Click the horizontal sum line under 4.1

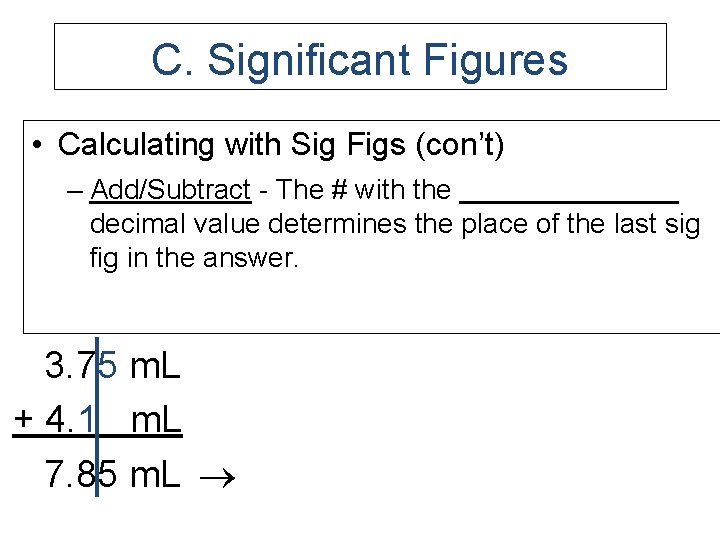(97, 435)
